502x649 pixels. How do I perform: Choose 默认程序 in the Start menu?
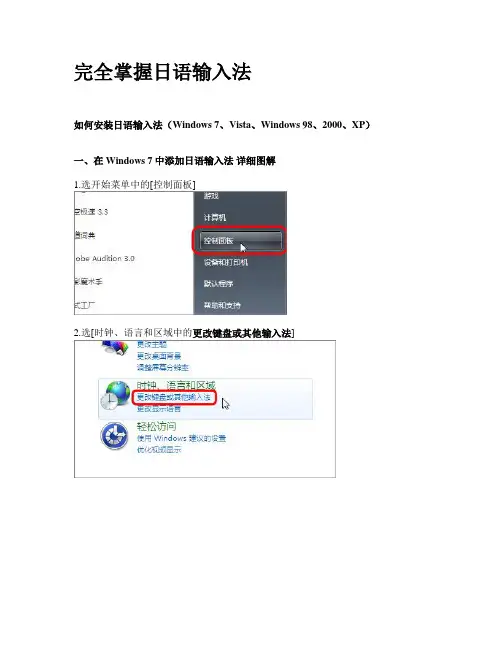point(218,284)
